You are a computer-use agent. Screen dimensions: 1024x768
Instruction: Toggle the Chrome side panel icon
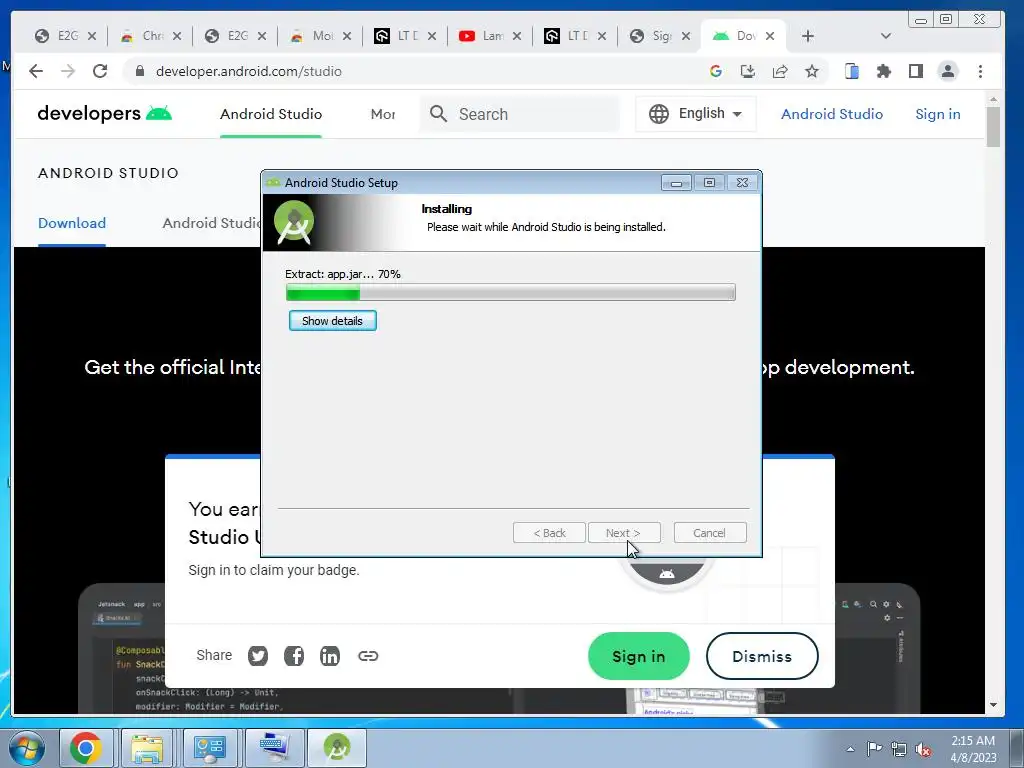coord(916,71)
